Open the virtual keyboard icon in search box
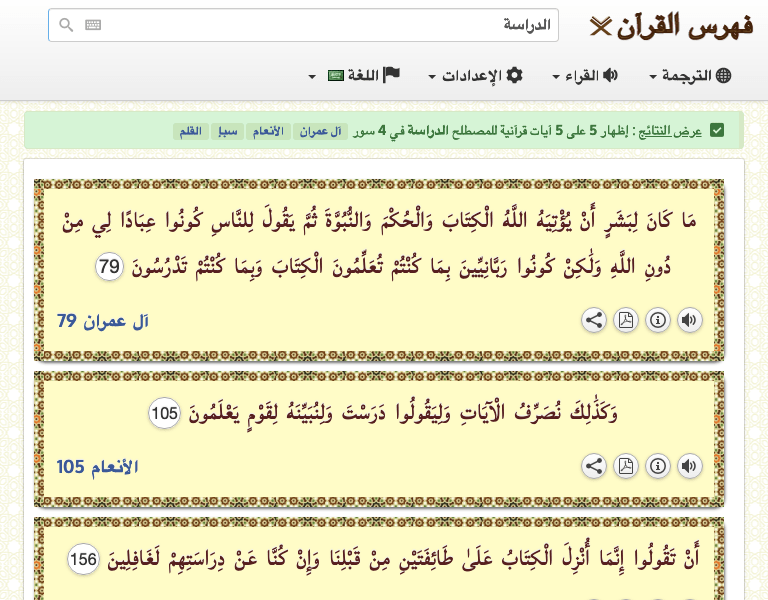768x600 pixels. pyautogui.click(x=93, y=24)
